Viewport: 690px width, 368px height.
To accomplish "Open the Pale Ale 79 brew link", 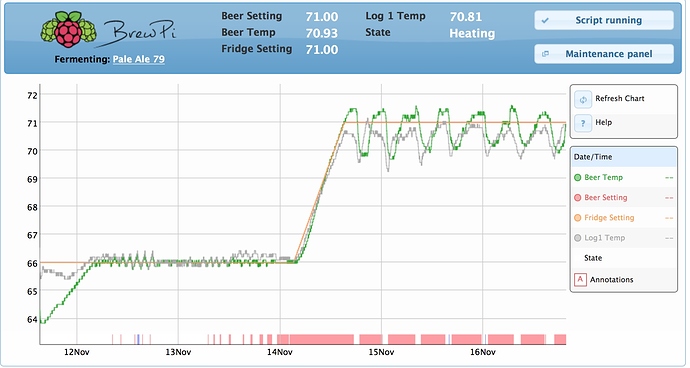I will 139,59.
